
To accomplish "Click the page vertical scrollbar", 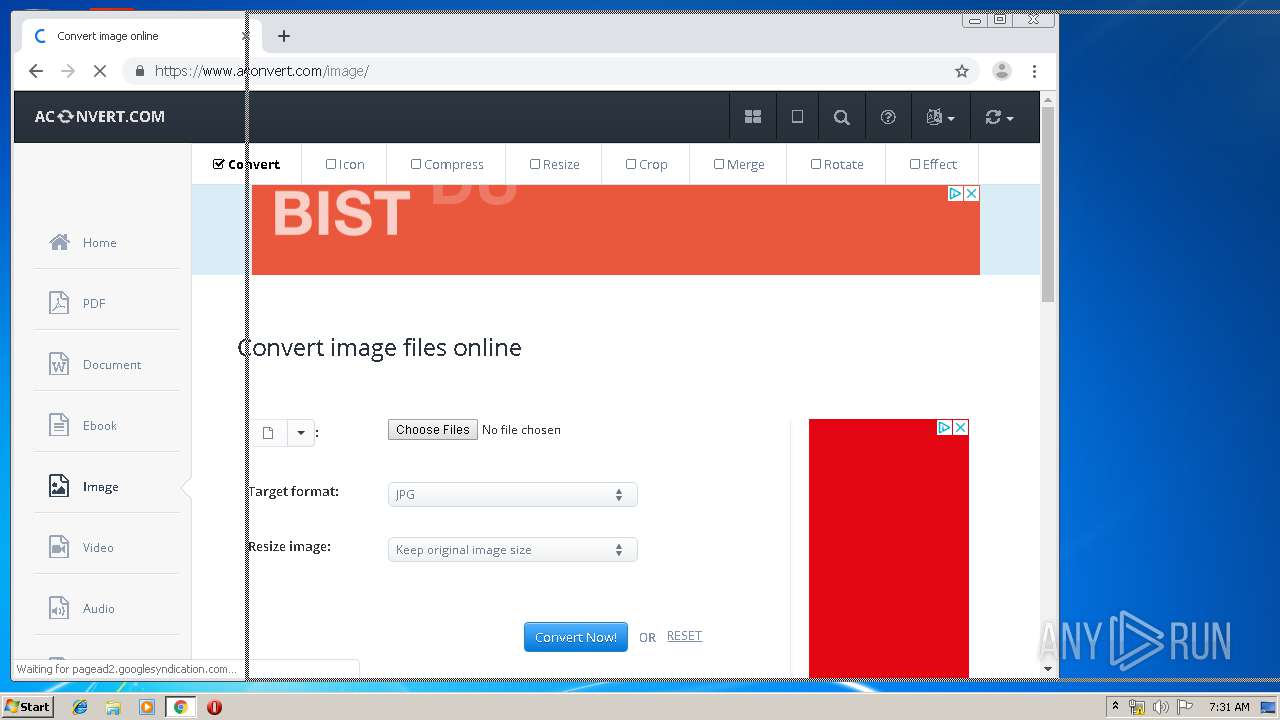I will click(1048, 203).
